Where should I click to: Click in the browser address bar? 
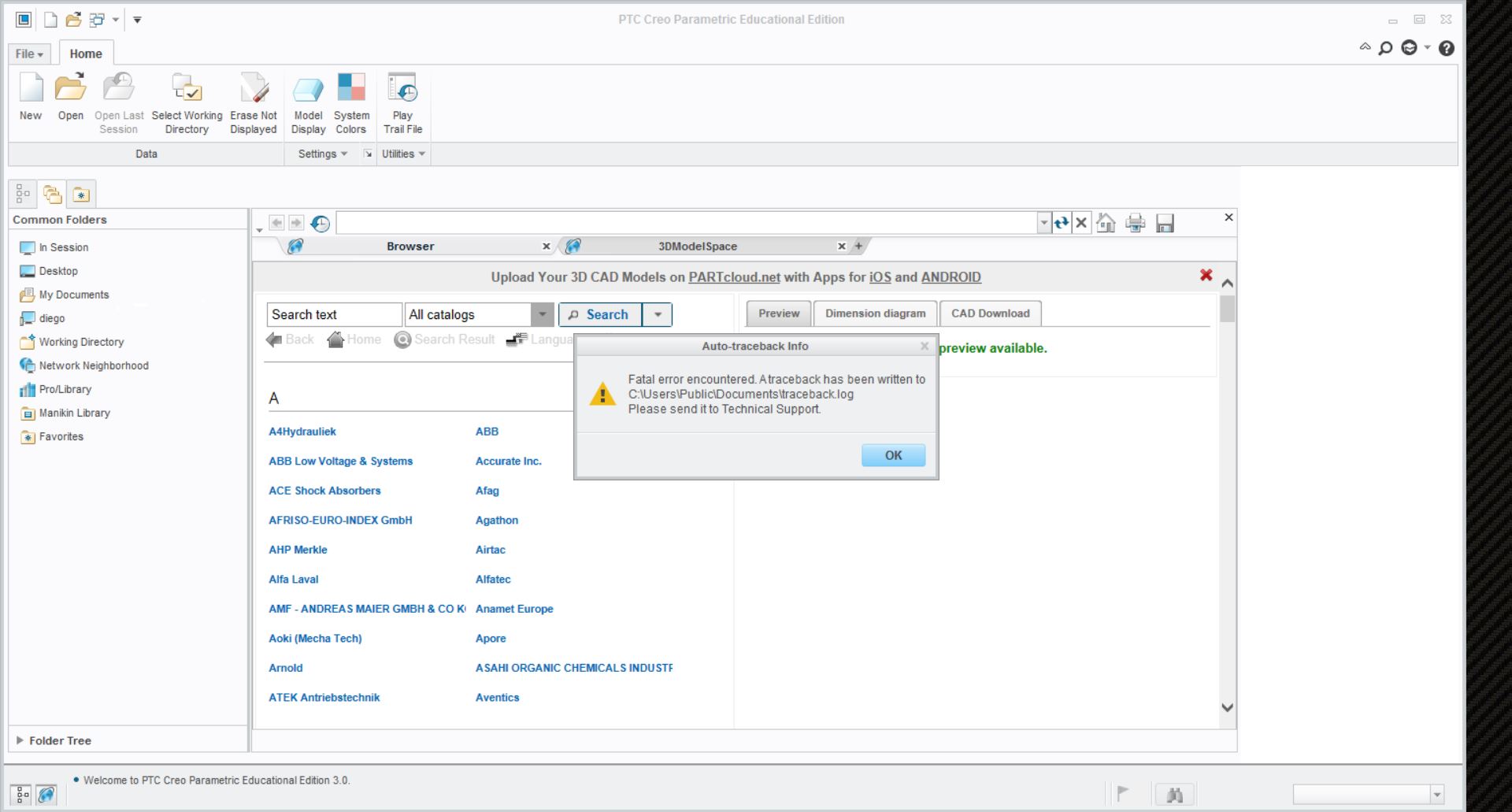pyautogui.click(x=687, y=223)
